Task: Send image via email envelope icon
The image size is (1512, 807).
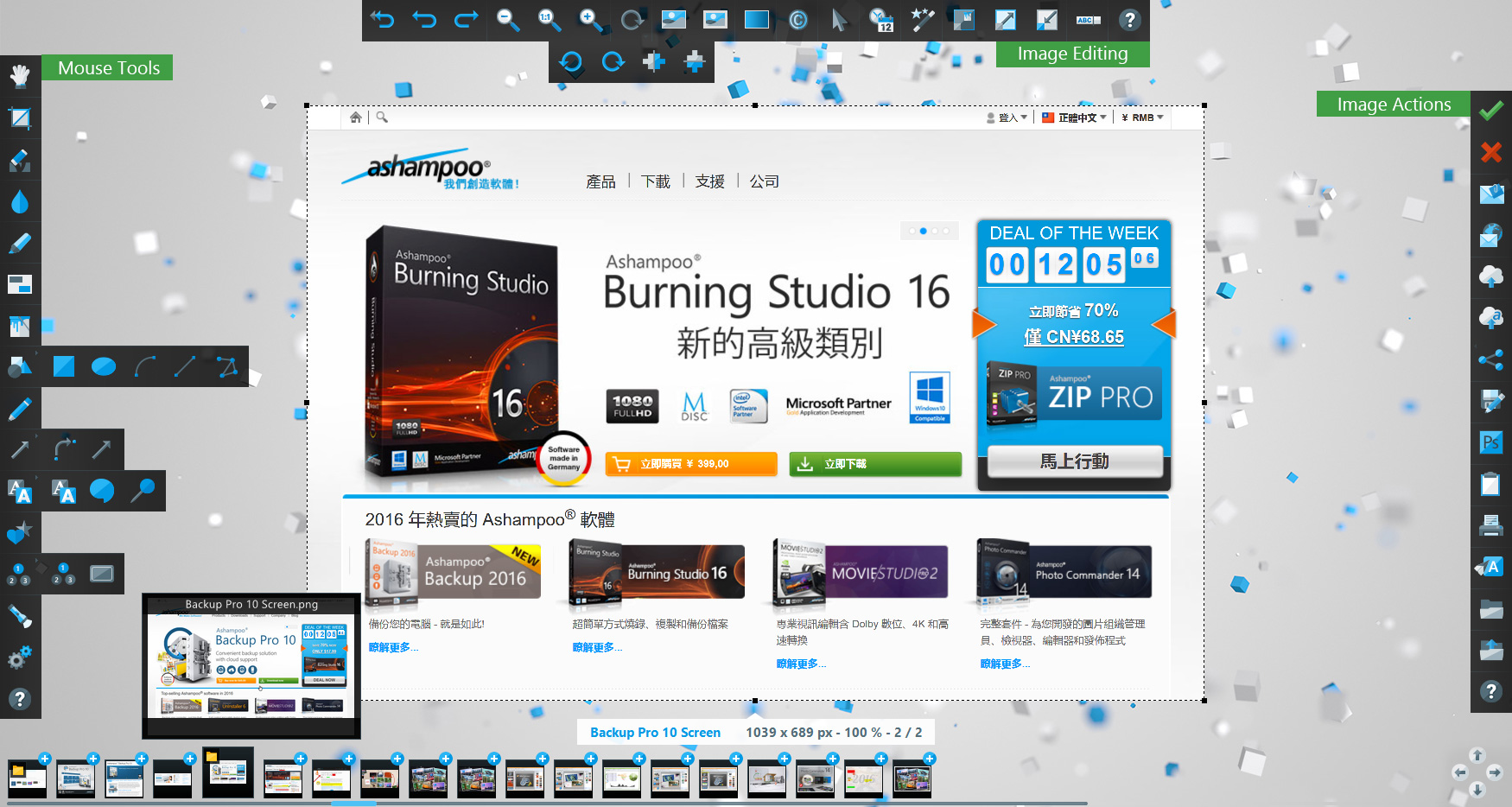Action: 1490,194
